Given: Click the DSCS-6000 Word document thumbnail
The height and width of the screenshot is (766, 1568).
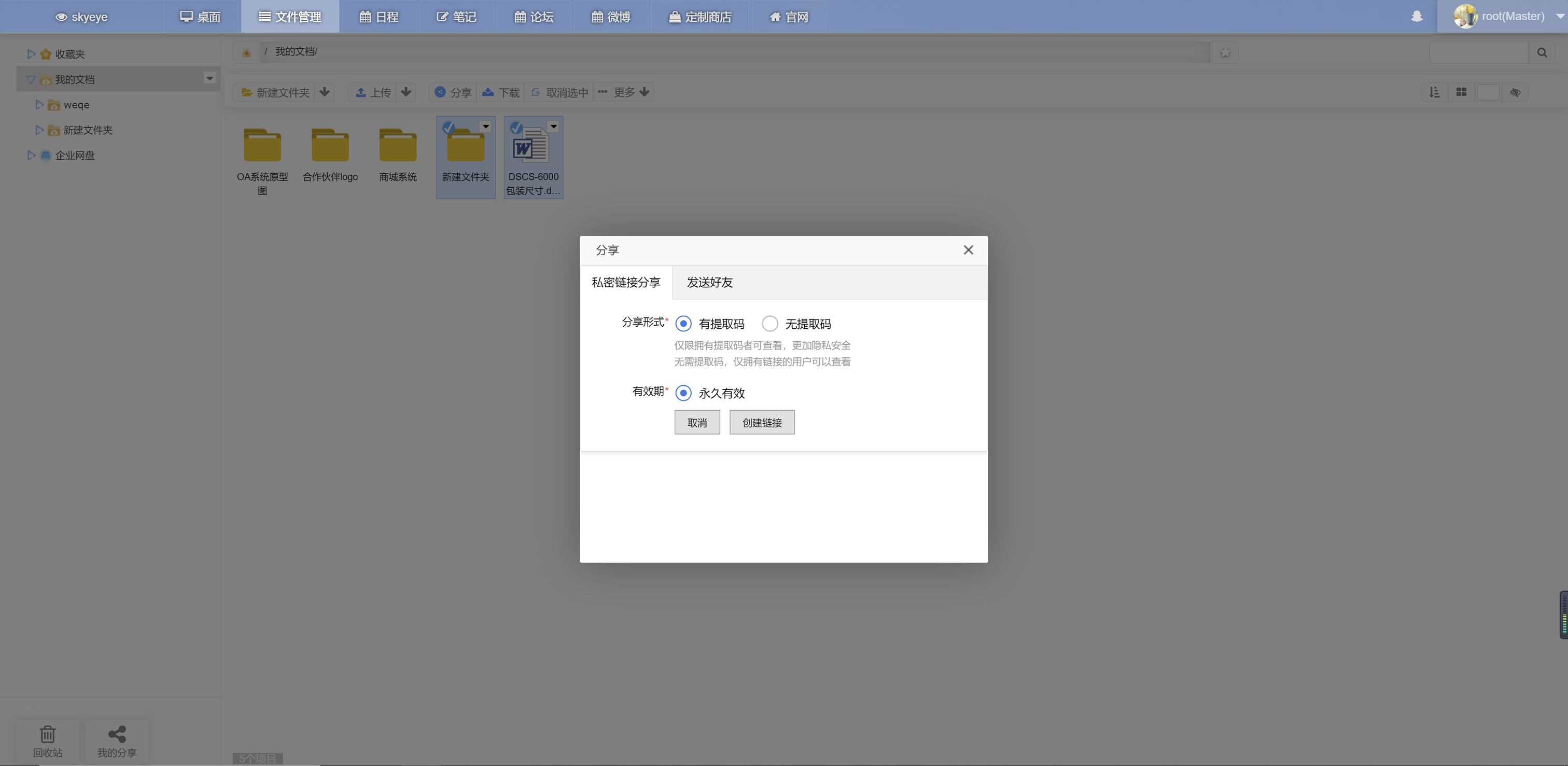Looking at the screenshot, I should click(x=532, y=146).
